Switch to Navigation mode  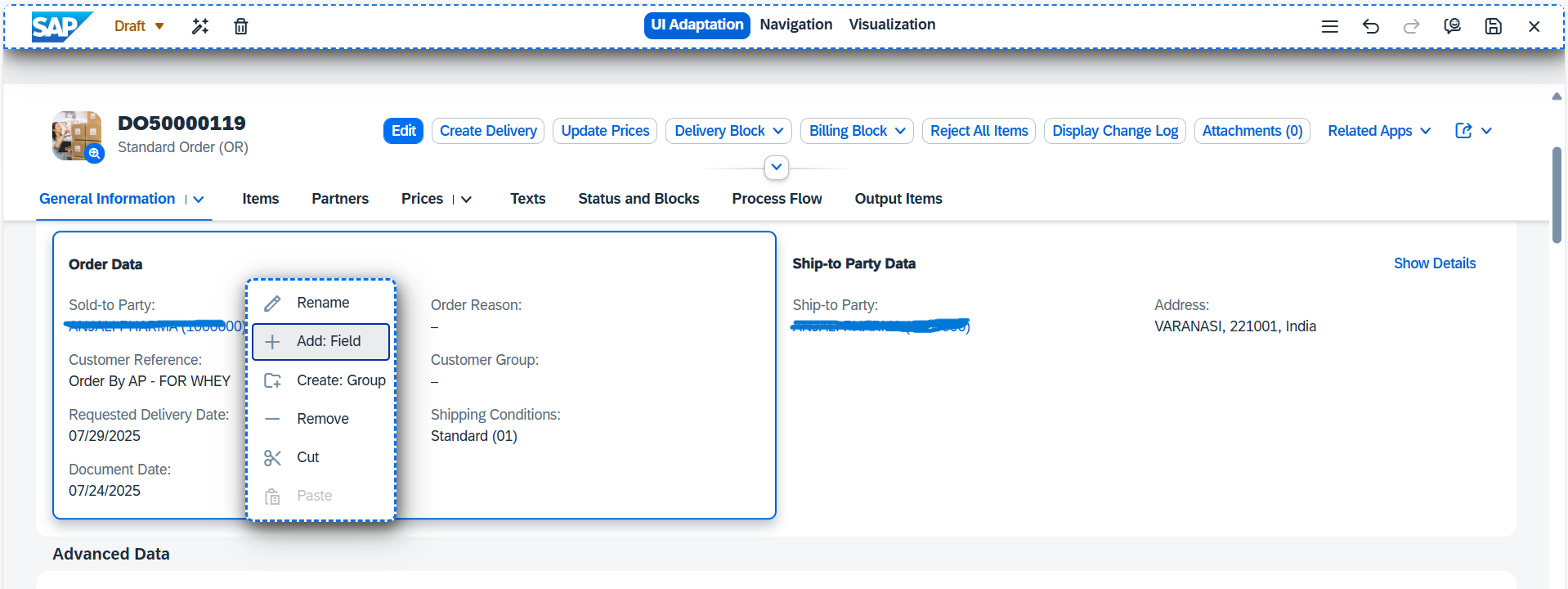tap(795, 25)
